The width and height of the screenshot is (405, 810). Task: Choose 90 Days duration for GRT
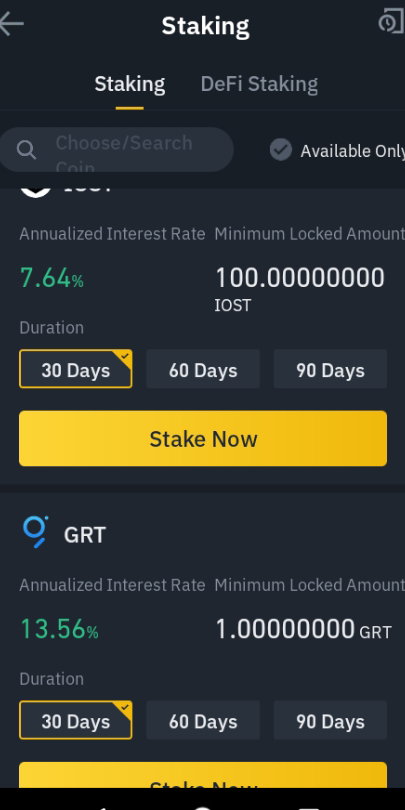coord(330,720)
